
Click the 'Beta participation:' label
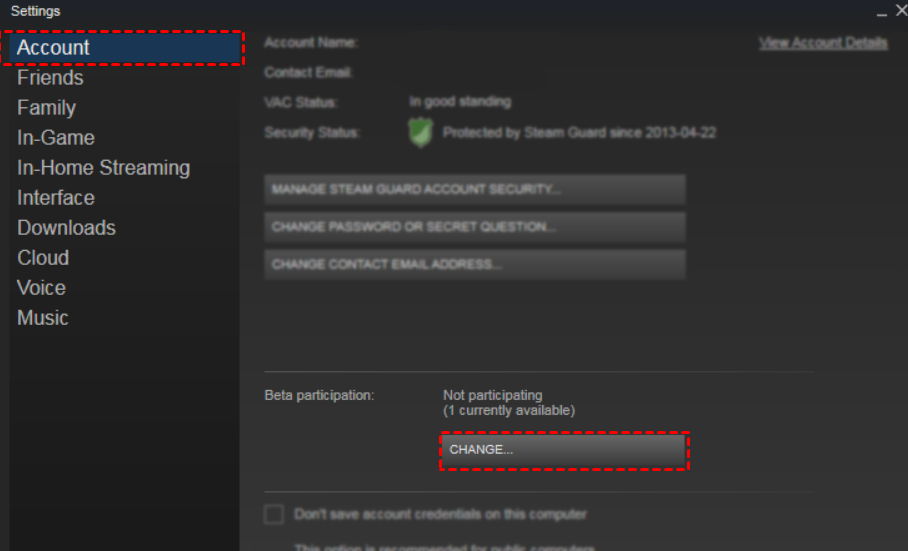tap(320, 395)
